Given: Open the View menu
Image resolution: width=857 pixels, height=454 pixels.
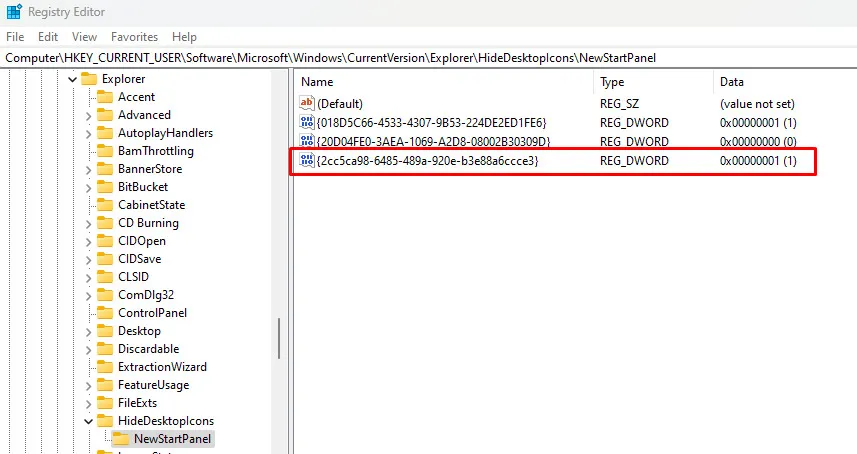Looking at the screenshot, I should [84, 37].
